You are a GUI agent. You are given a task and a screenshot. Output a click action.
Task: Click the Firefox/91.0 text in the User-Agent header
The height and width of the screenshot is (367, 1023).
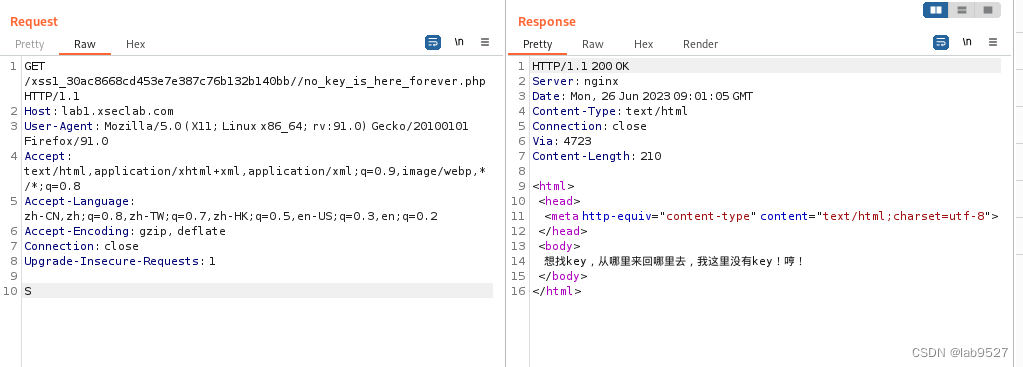coord(66,141)
